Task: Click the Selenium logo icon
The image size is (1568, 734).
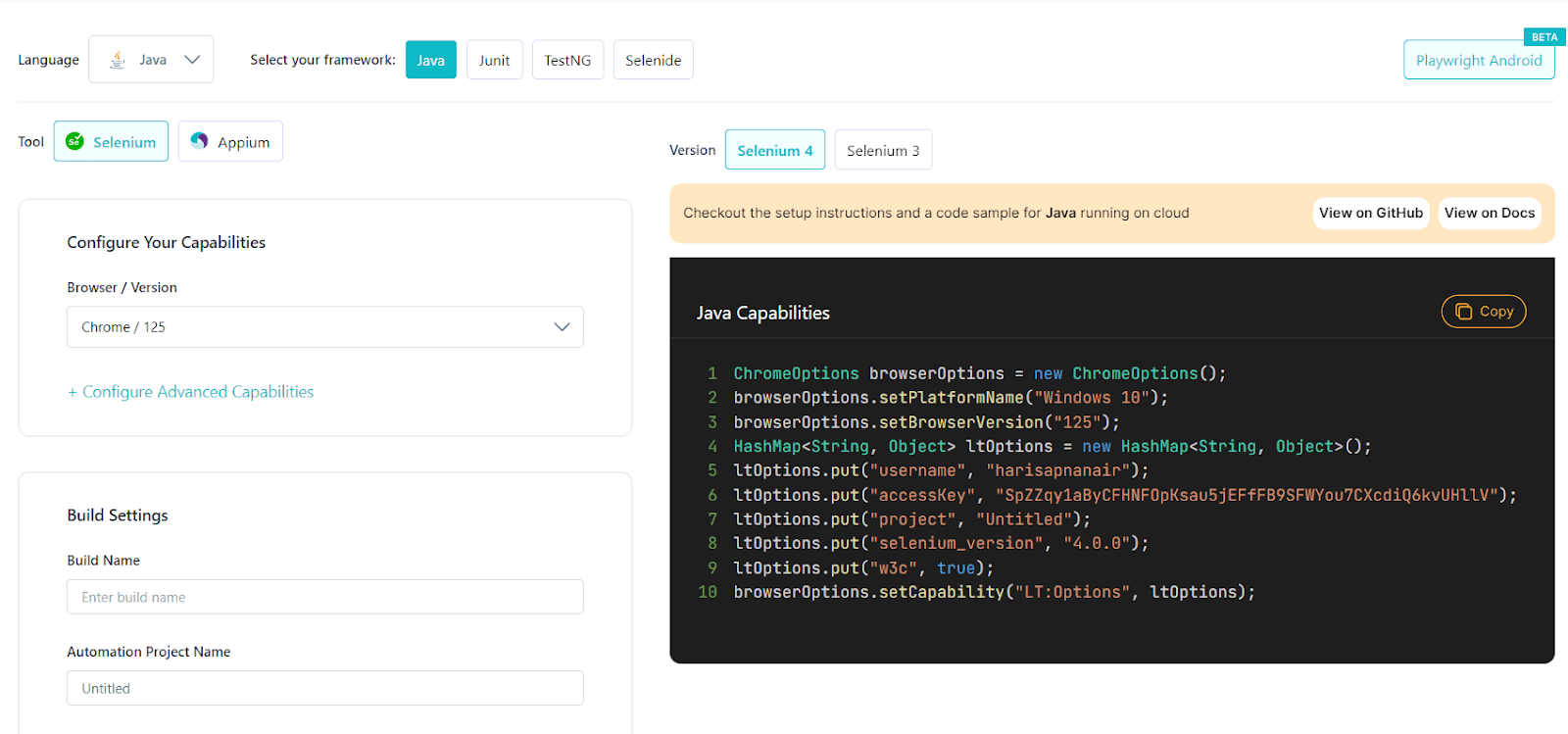Action: (x=74, y=142)
